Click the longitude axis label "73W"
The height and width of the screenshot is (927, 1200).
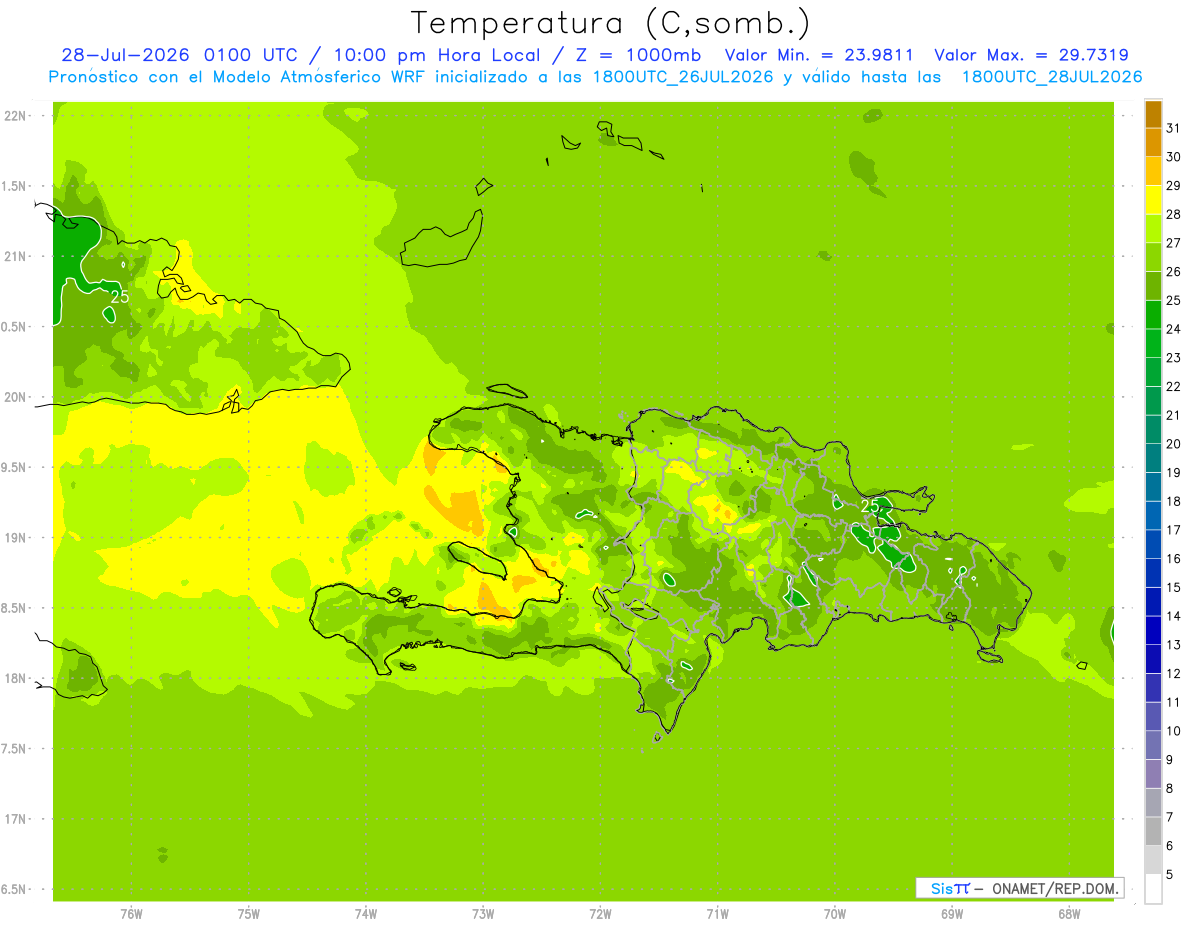tap(483, 914)
